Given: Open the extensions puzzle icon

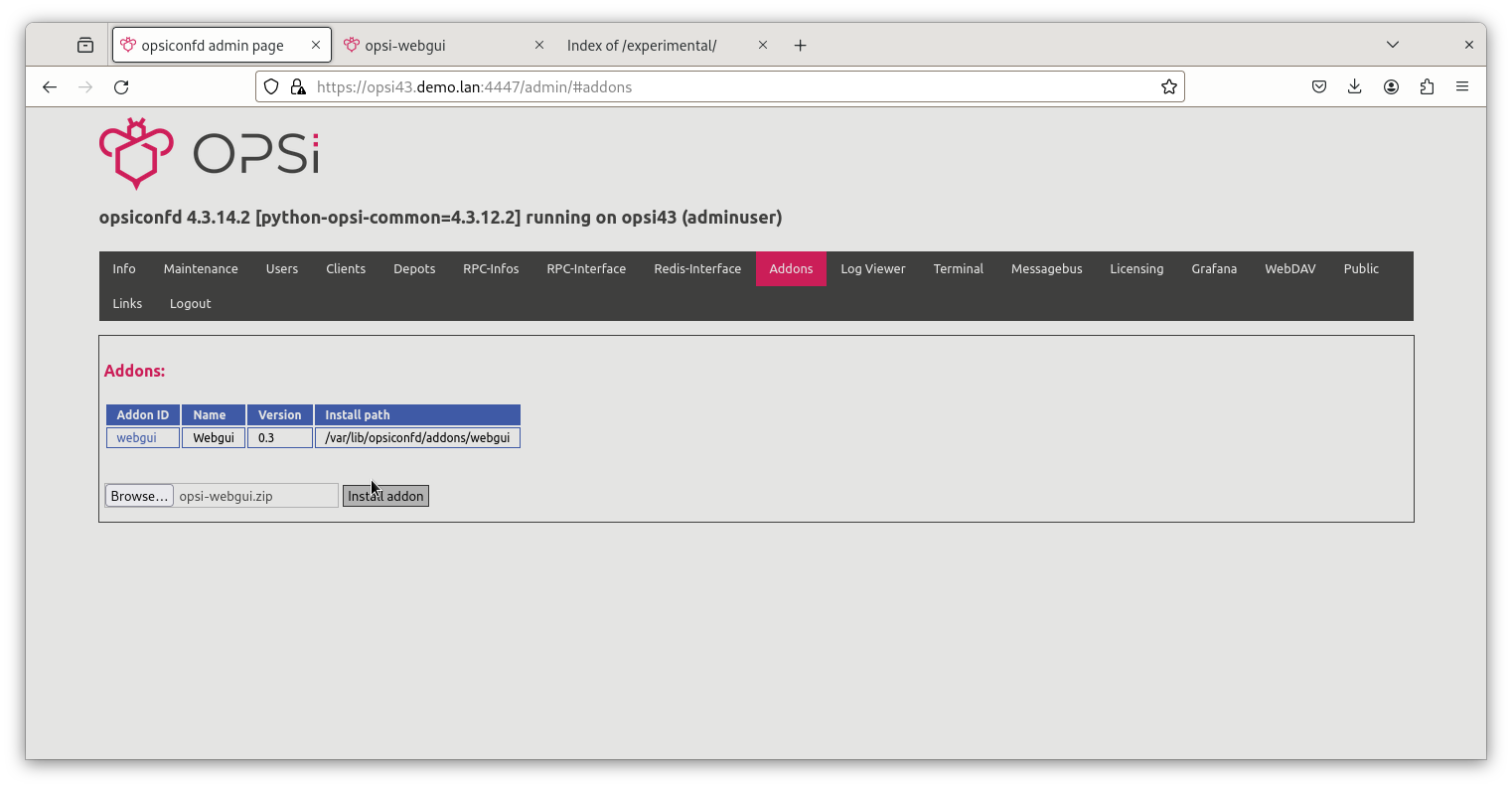Looking at the screenshot, I should (1428, 87).
